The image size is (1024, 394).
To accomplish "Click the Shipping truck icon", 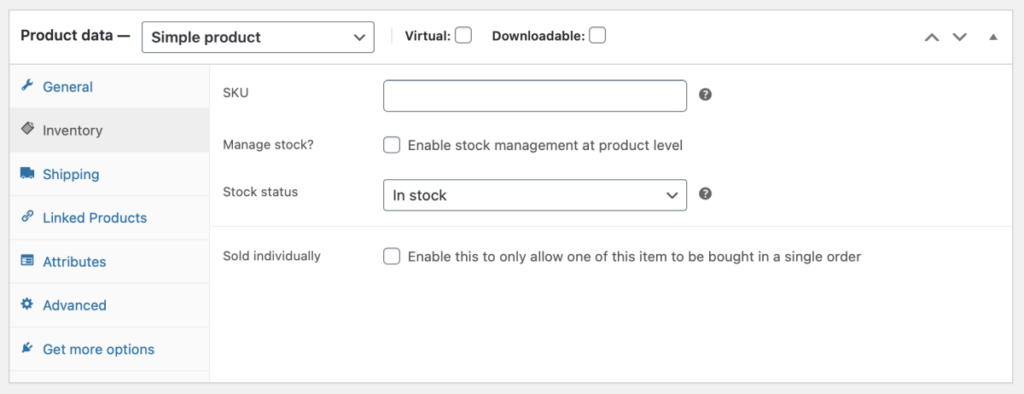I will click(27, 173).
